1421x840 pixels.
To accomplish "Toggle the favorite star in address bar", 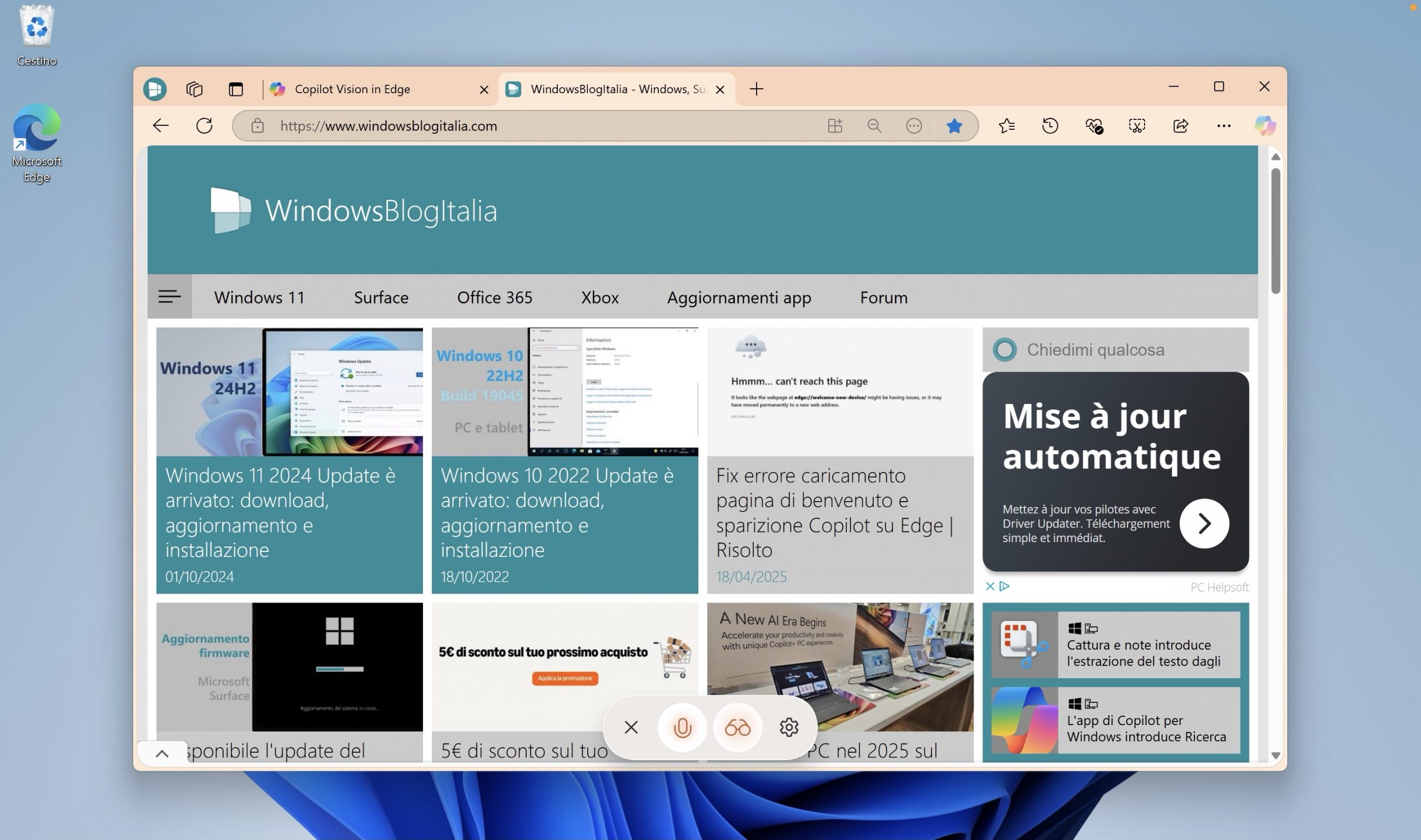I will [x=954, y=125].
